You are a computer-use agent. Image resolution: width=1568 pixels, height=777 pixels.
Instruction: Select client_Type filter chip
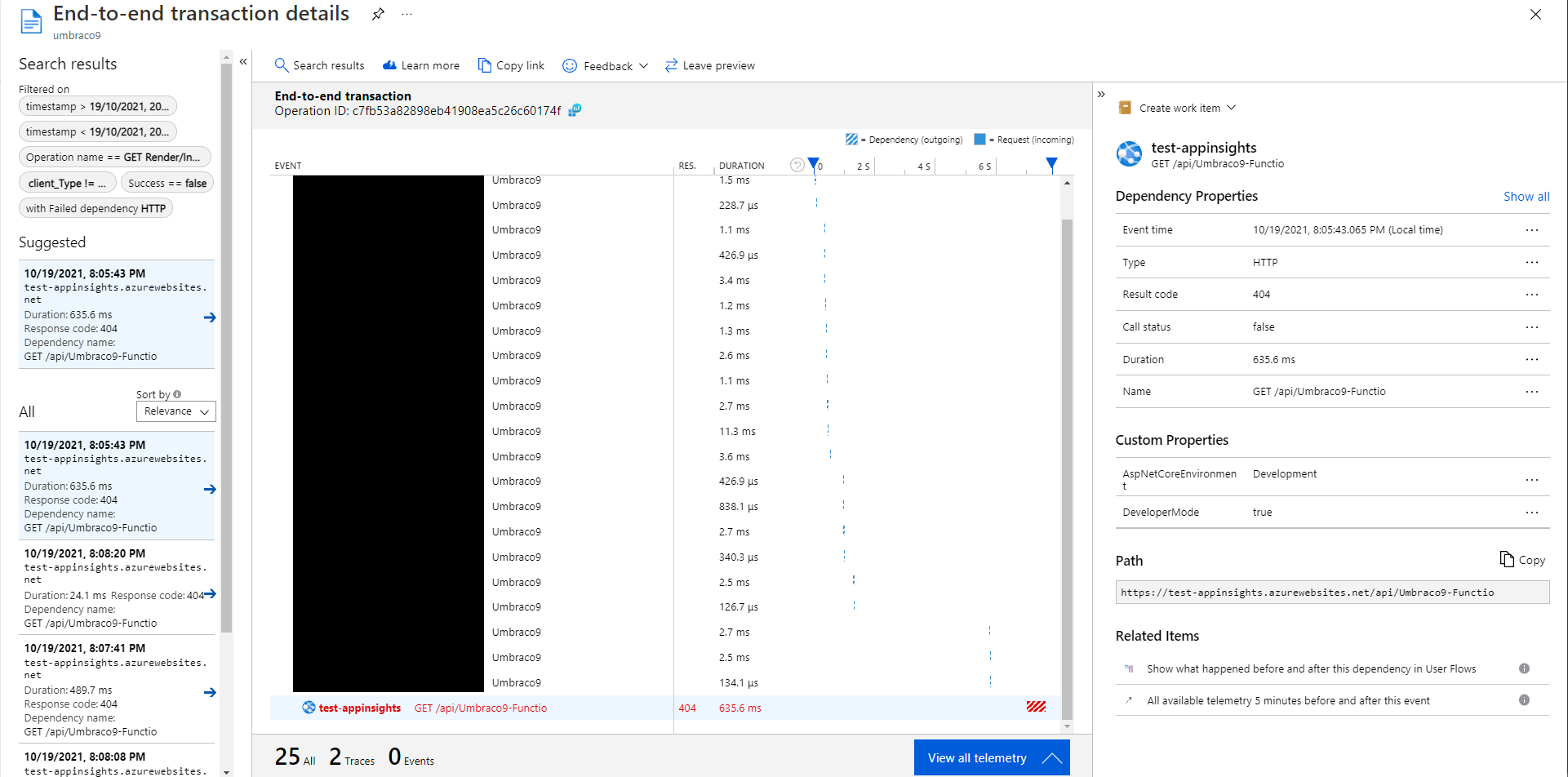(x=68, y=183)
